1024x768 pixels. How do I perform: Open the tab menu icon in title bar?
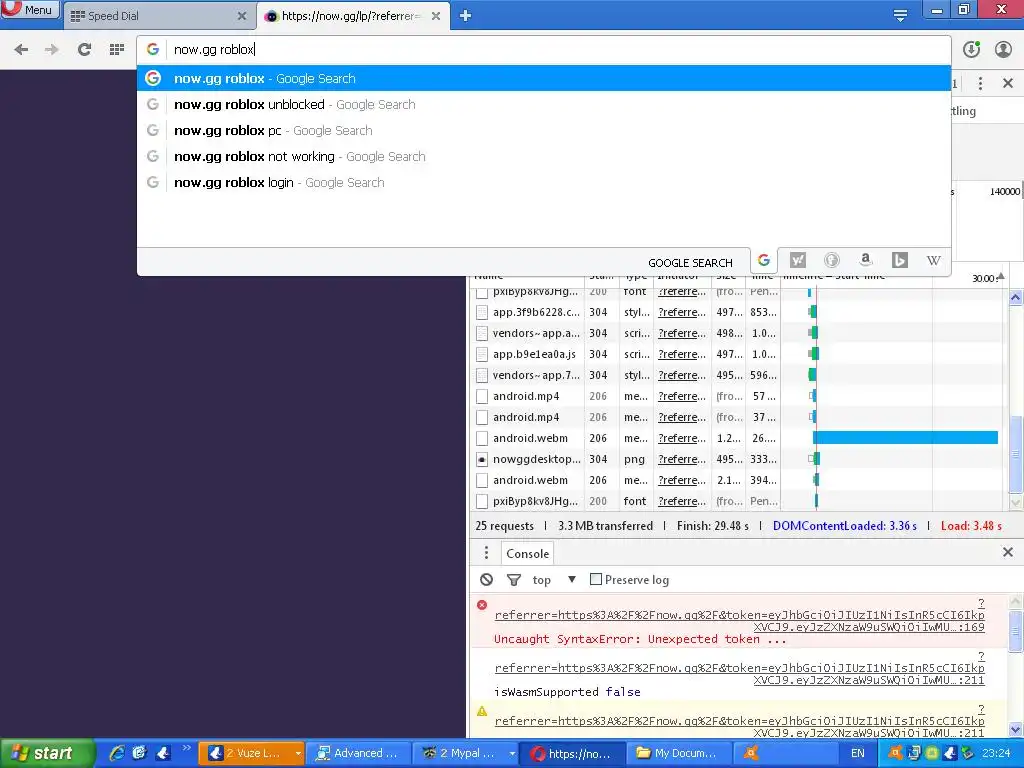coord(900,15)
